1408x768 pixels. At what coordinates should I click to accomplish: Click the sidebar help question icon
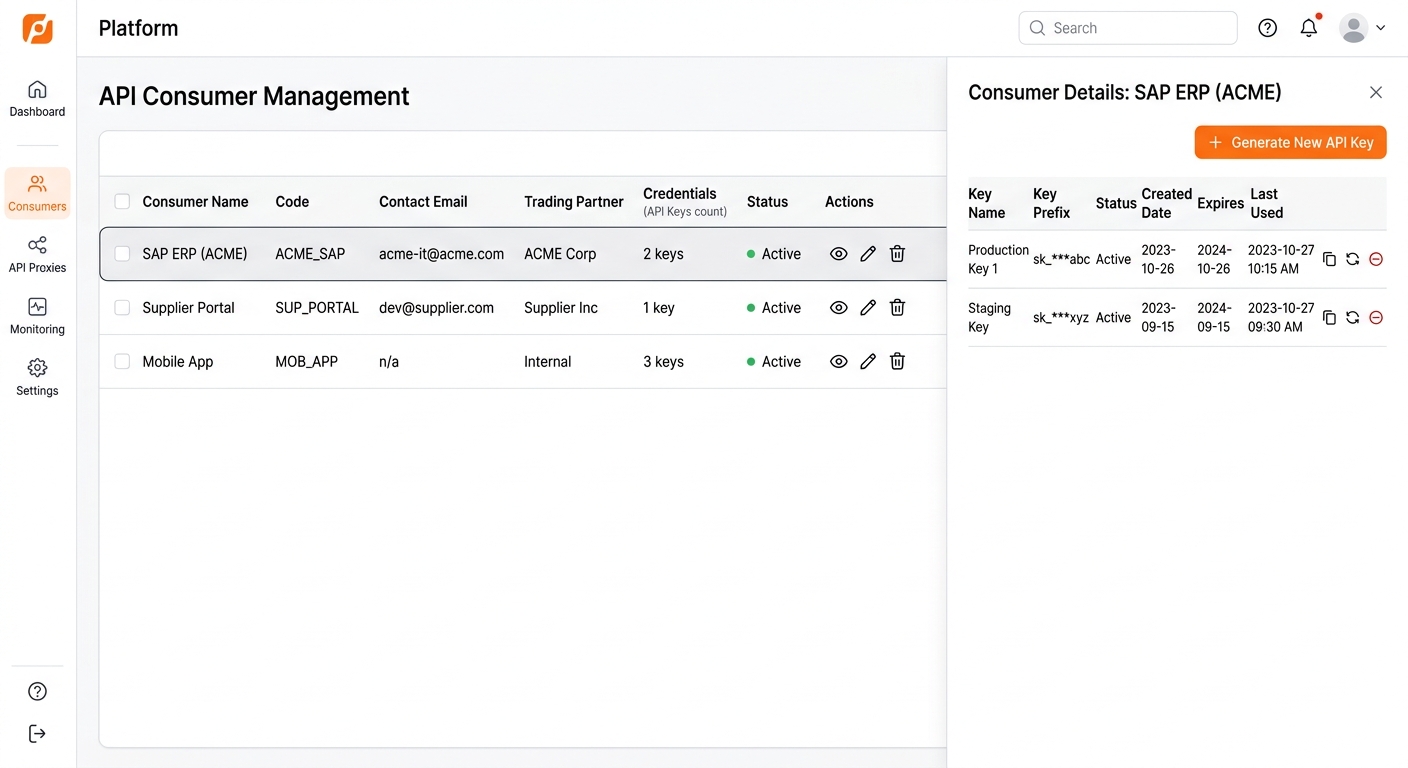point(37,691)
